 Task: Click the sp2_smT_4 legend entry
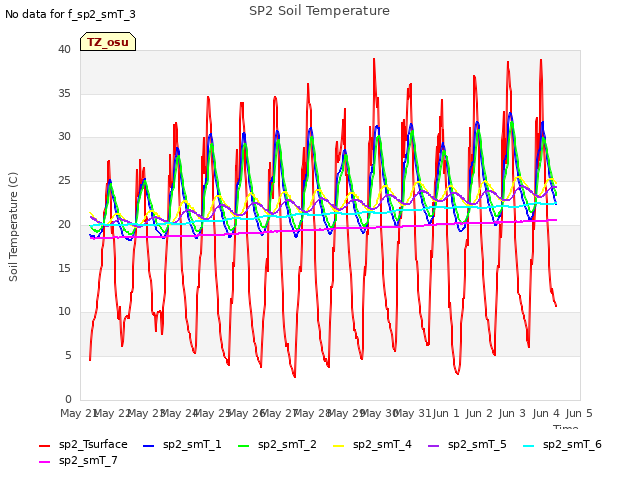tap(372, 444)
